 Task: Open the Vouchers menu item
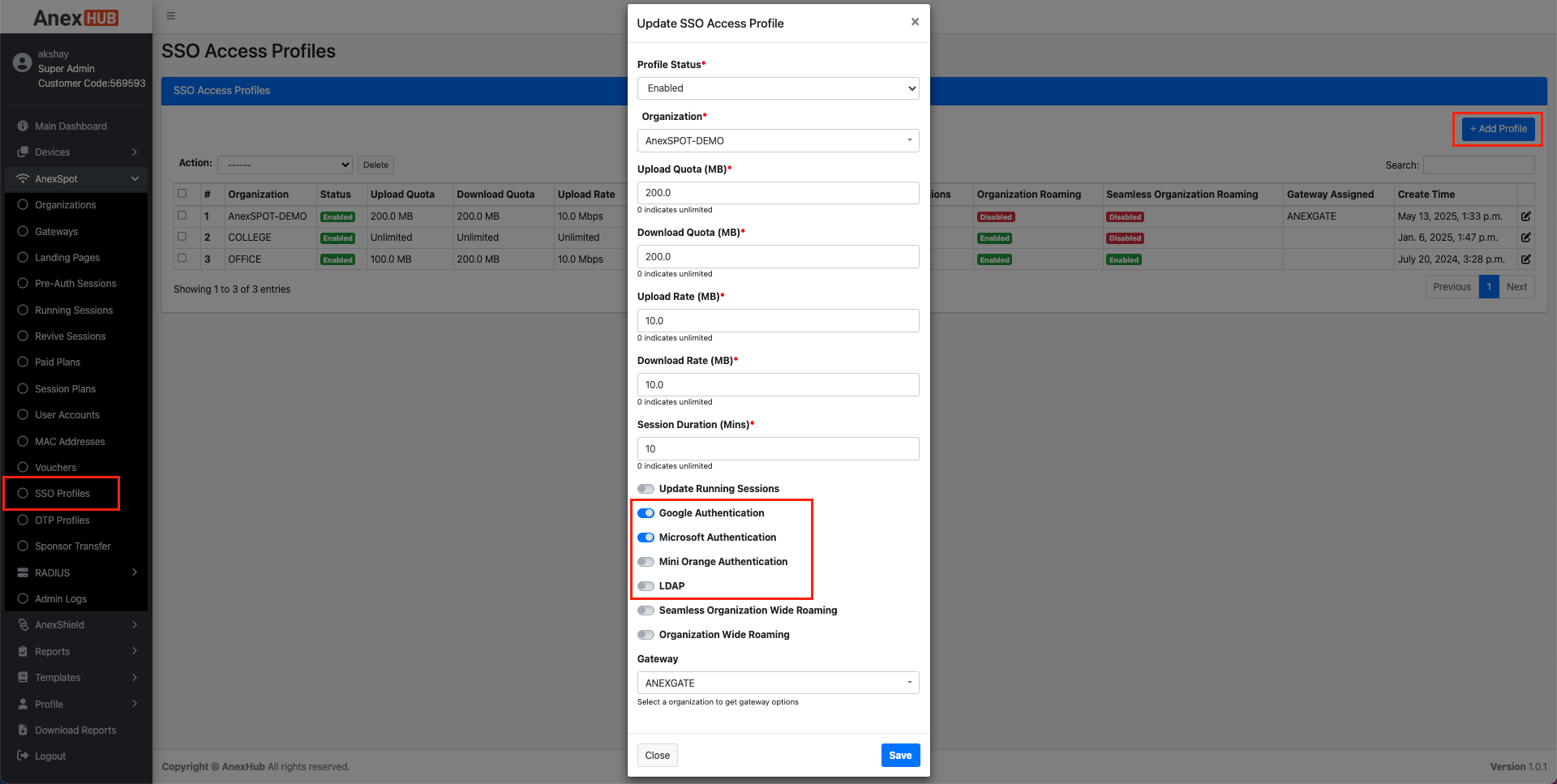57,467
